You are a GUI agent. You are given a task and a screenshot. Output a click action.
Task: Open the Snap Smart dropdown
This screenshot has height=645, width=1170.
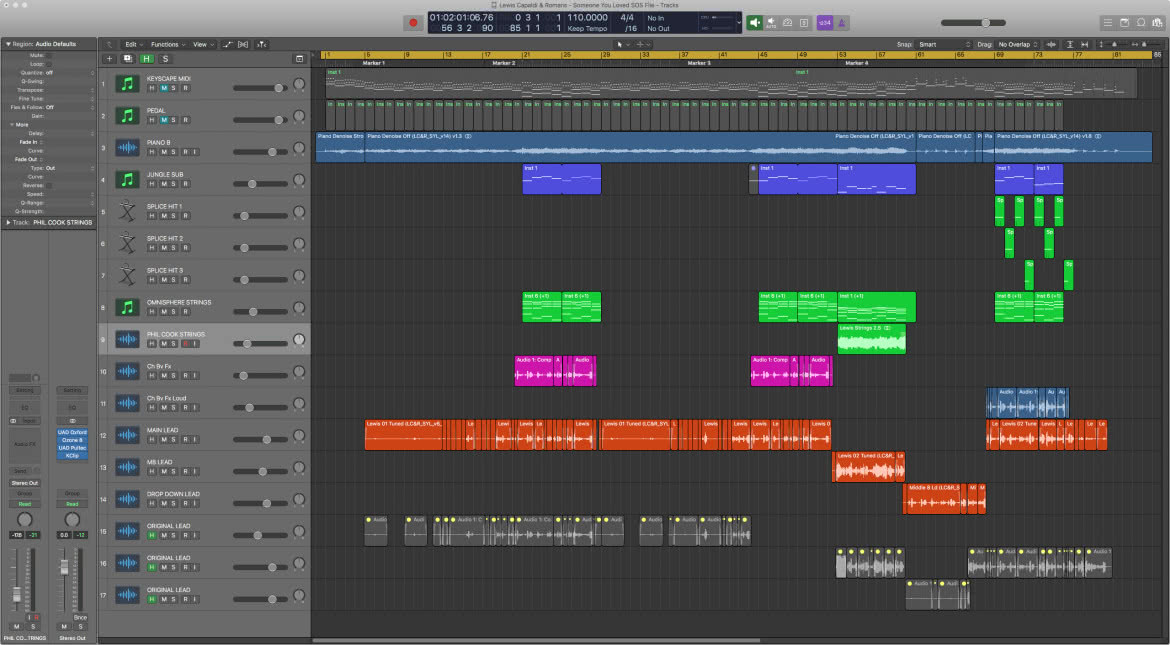[944, 45]
